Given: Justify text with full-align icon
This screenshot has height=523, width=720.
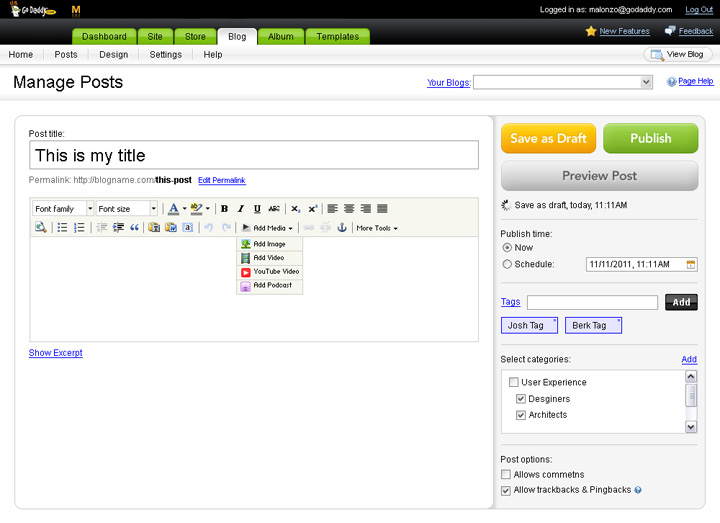Looking at the screenshot, I should point(382,209).
